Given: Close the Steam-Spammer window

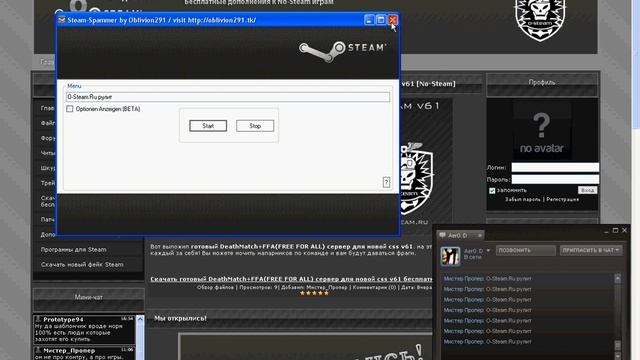Looking at the screenshot, I should tap(393, 20).
